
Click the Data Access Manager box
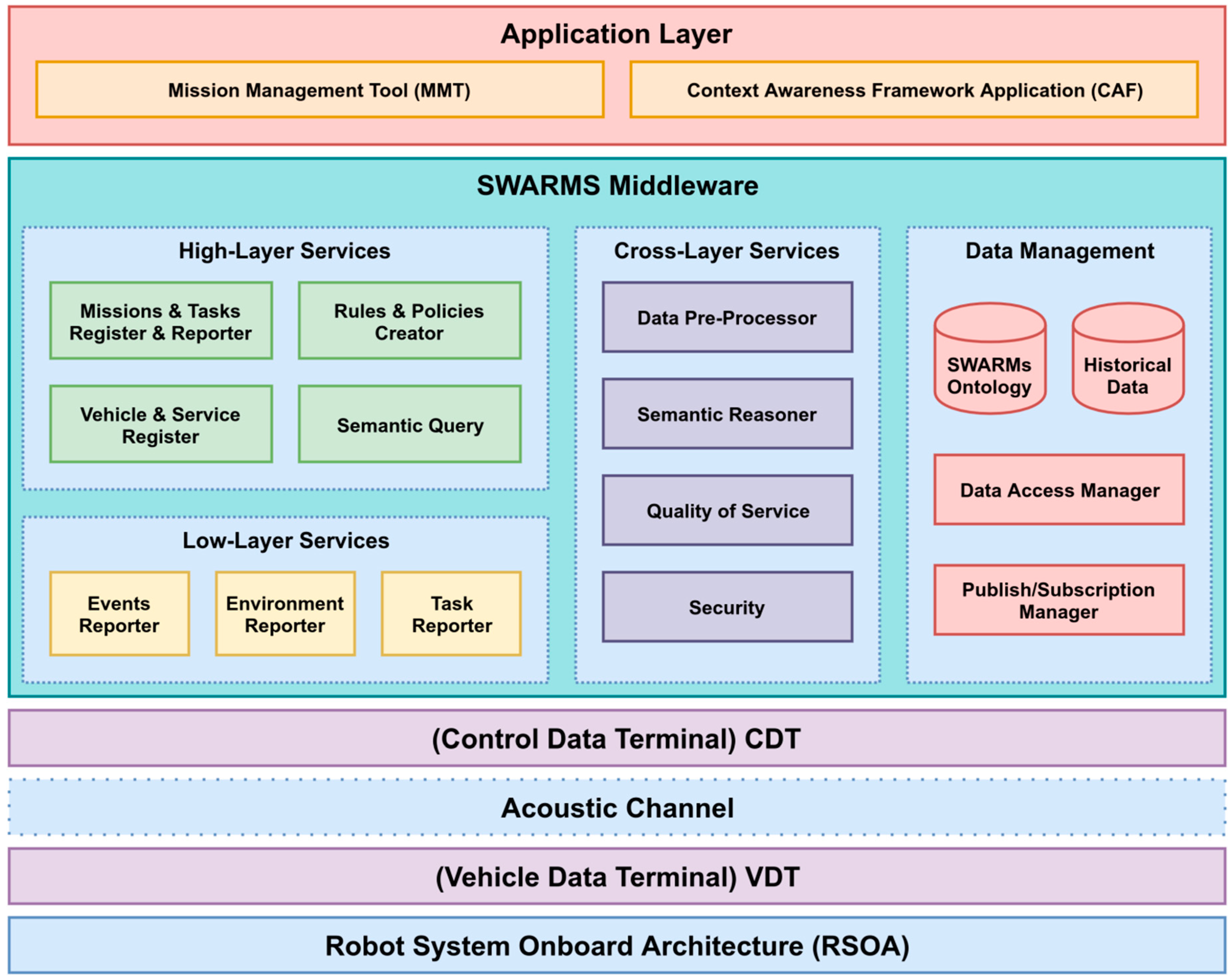coord(1059,490)
